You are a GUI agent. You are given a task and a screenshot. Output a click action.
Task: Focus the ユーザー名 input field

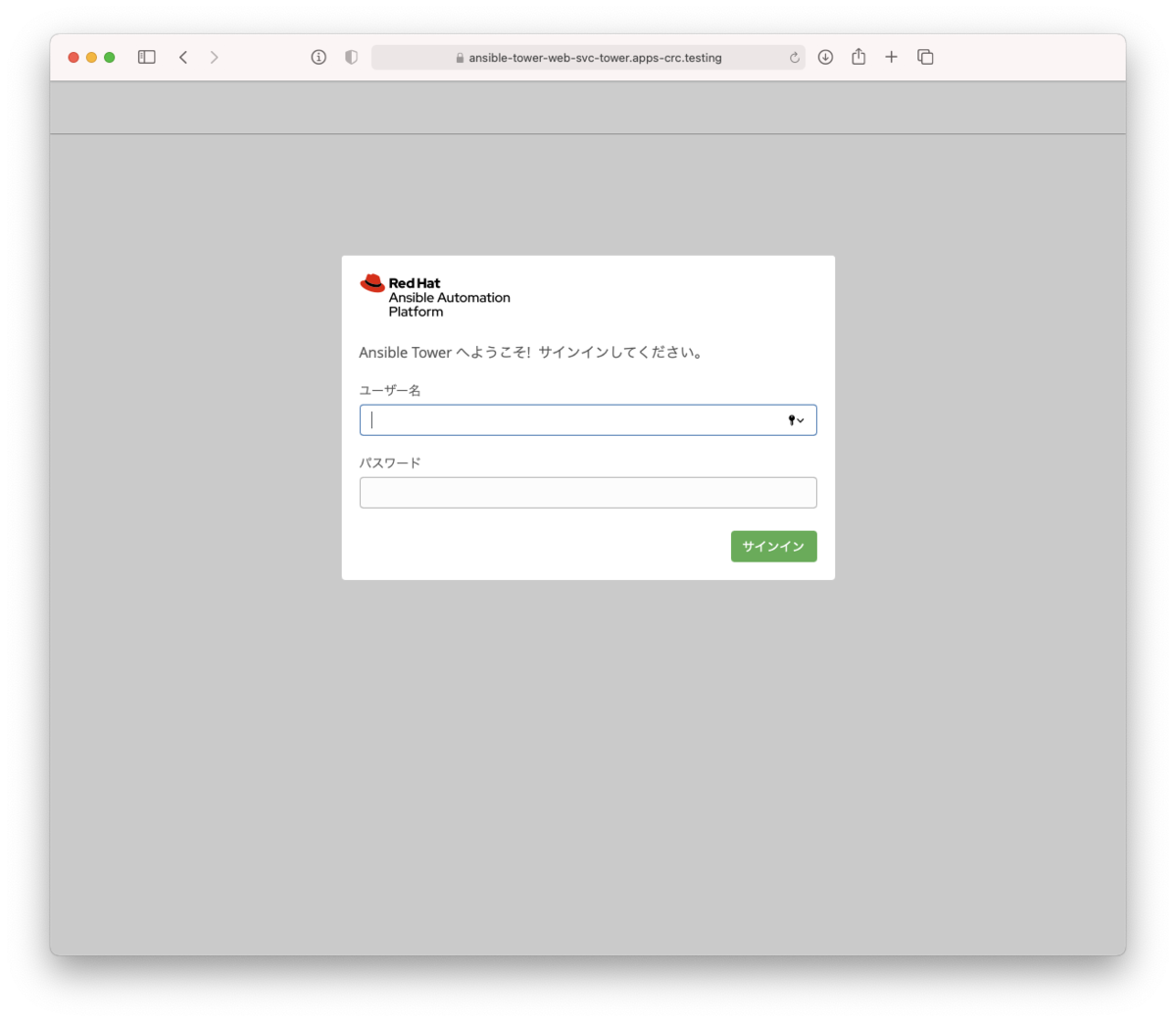coord(588,420)
